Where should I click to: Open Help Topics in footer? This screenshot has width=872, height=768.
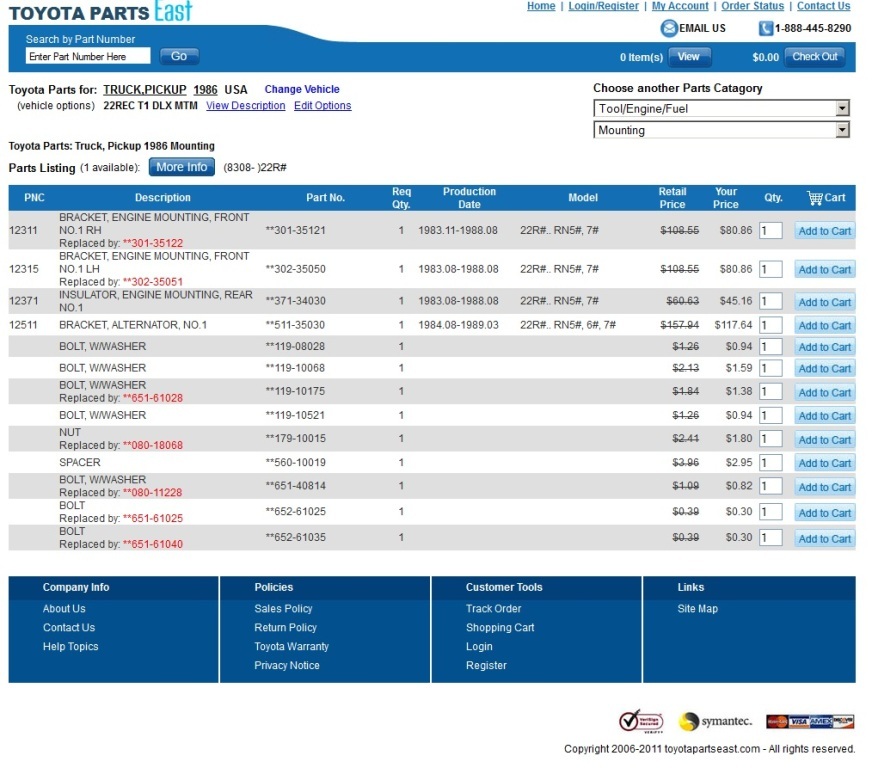(x=71, y=646)
